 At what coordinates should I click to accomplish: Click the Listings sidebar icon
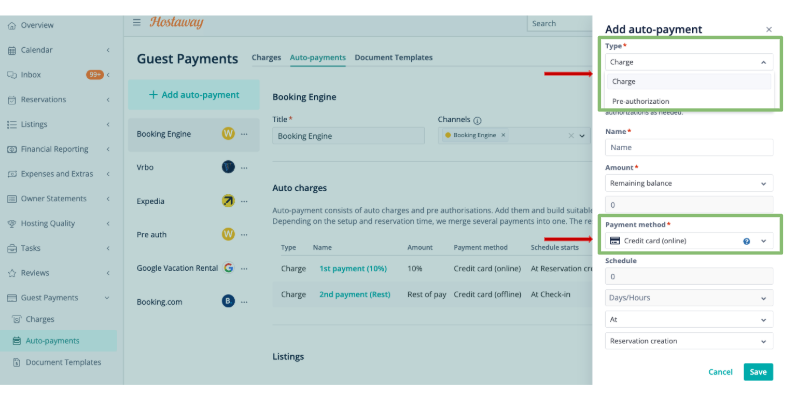(12, 124)
